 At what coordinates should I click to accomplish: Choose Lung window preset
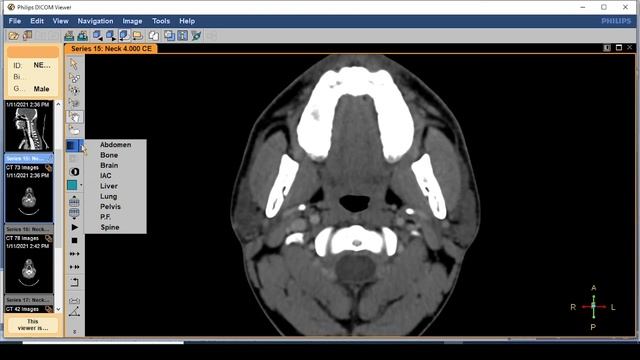tap(109, 196)
